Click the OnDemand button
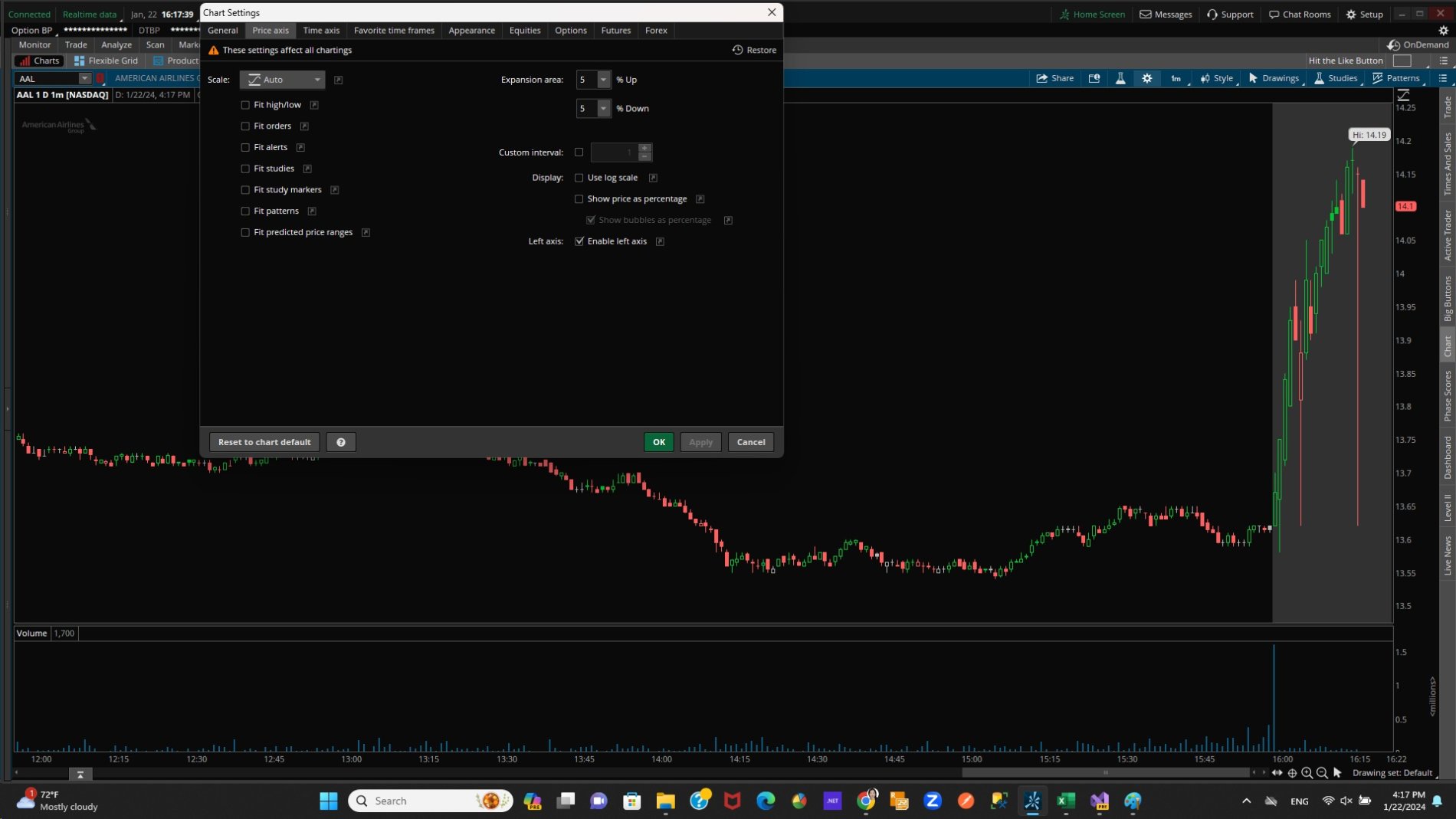This screenshot has width=1456, height=819. tap(1418, 44)
